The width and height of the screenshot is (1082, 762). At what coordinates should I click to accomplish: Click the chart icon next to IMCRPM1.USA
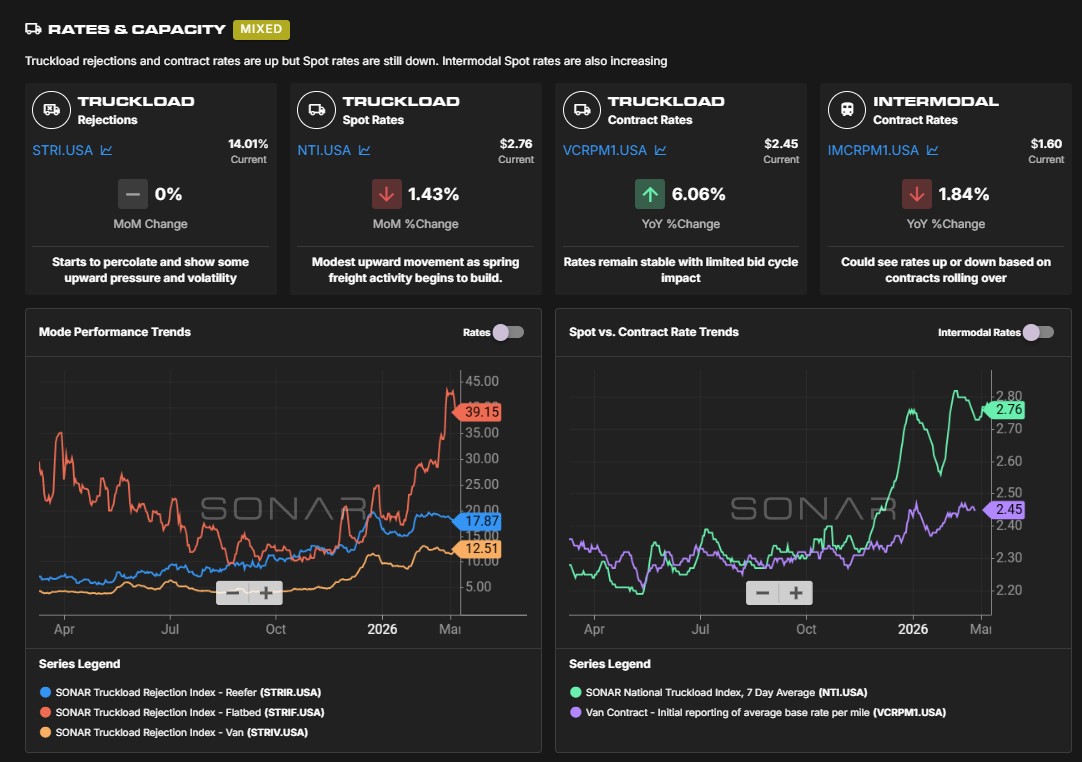(x=932, y=150)
